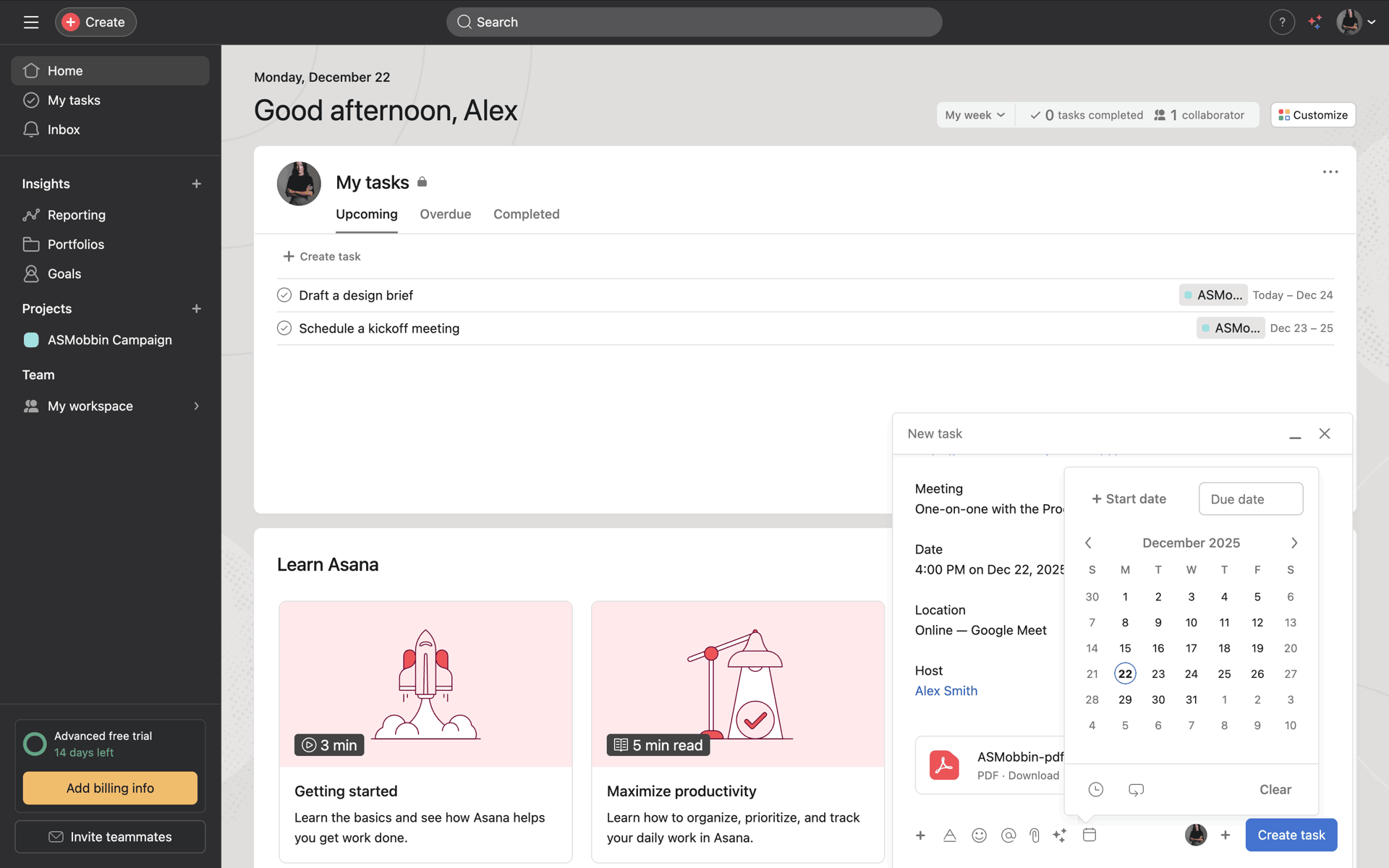Open text formatting icon in task toolbar
1389x868 pixels.
pyautogui.click(x=950, y=835)
